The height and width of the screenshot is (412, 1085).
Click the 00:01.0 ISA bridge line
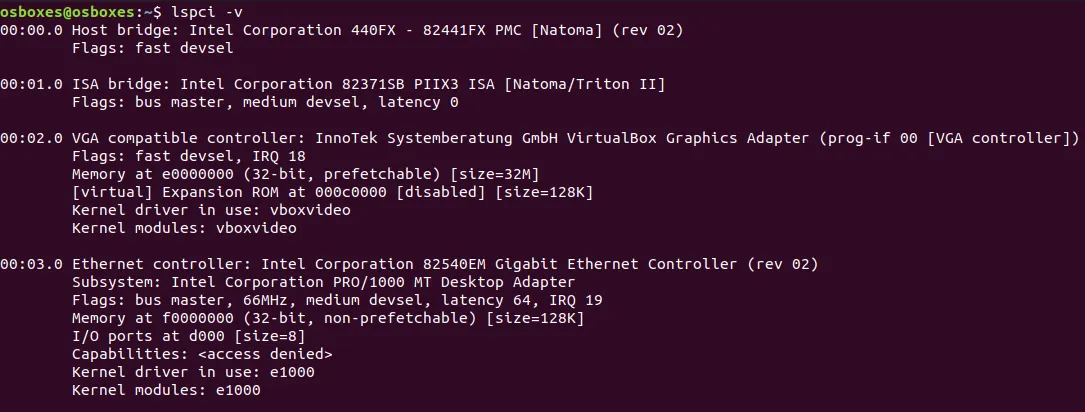pyautogui.click(x=333, y=83)
